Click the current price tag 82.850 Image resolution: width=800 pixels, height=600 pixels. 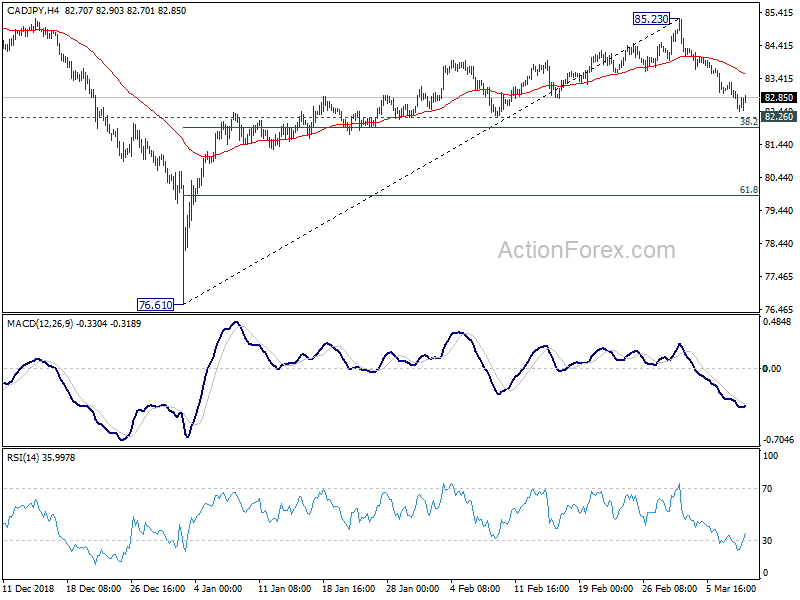click(779, 97)
